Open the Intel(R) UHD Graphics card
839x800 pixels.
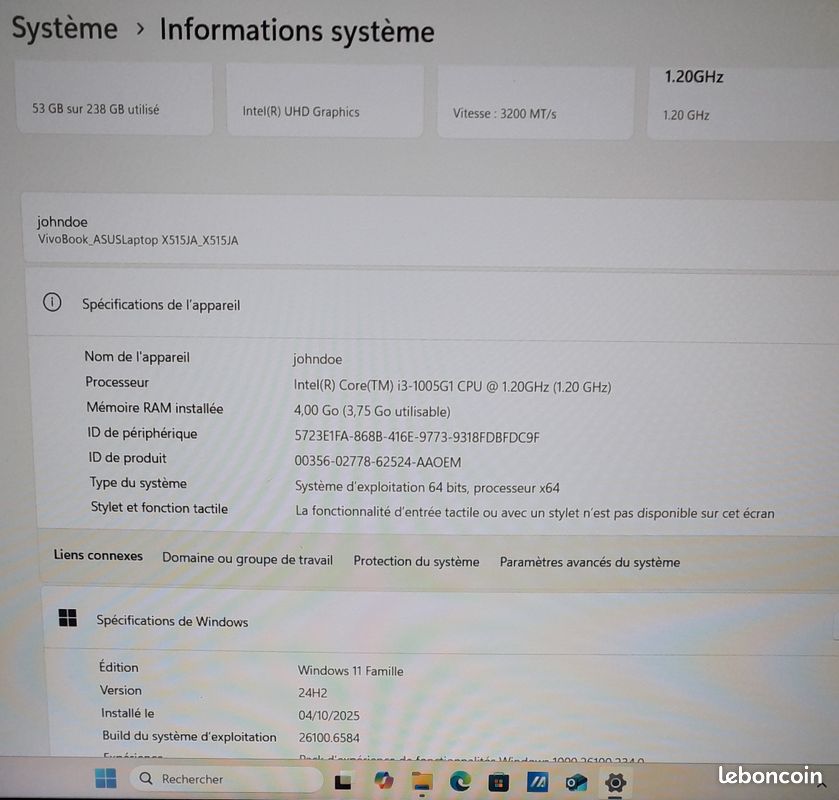click(325, 101)
